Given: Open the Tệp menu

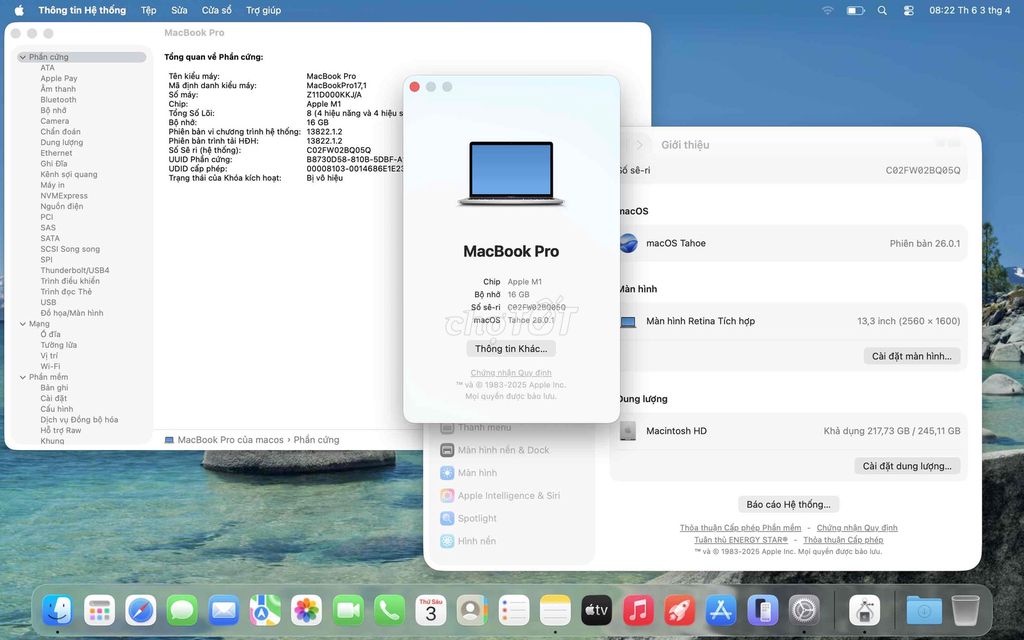Looking at the screenshot, I should (x=148, y=10).
